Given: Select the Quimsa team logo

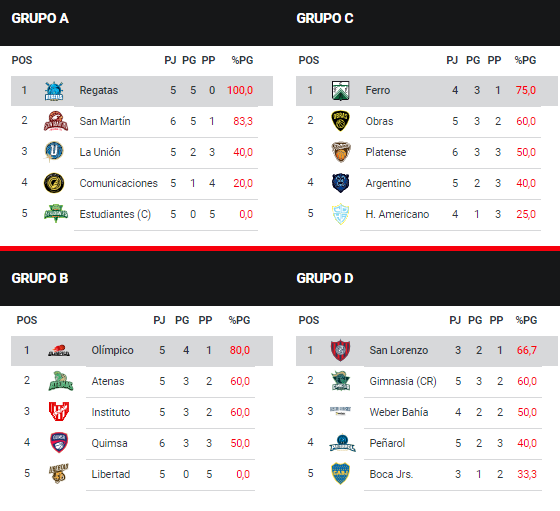Looking at the screenshot, I should [x=59, y=443].
